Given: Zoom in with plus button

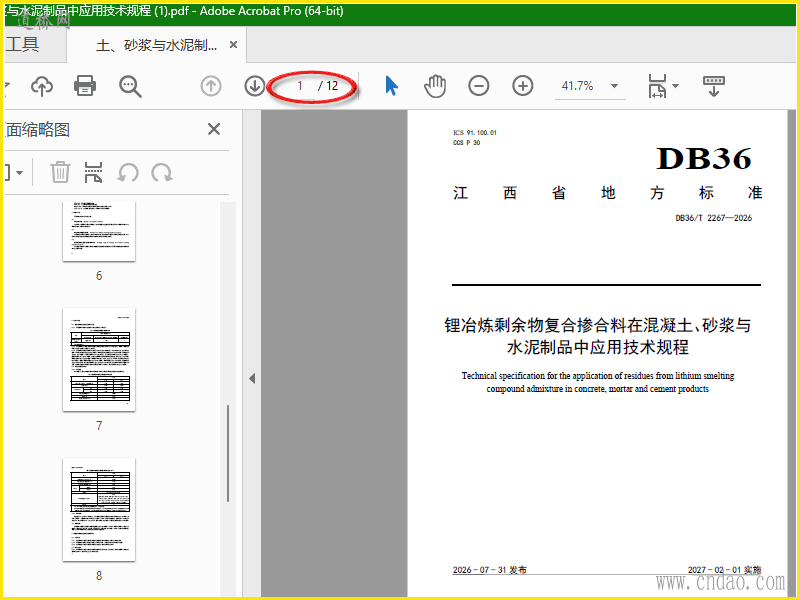Looking at the screenshot, I should [x=522, y=86].
